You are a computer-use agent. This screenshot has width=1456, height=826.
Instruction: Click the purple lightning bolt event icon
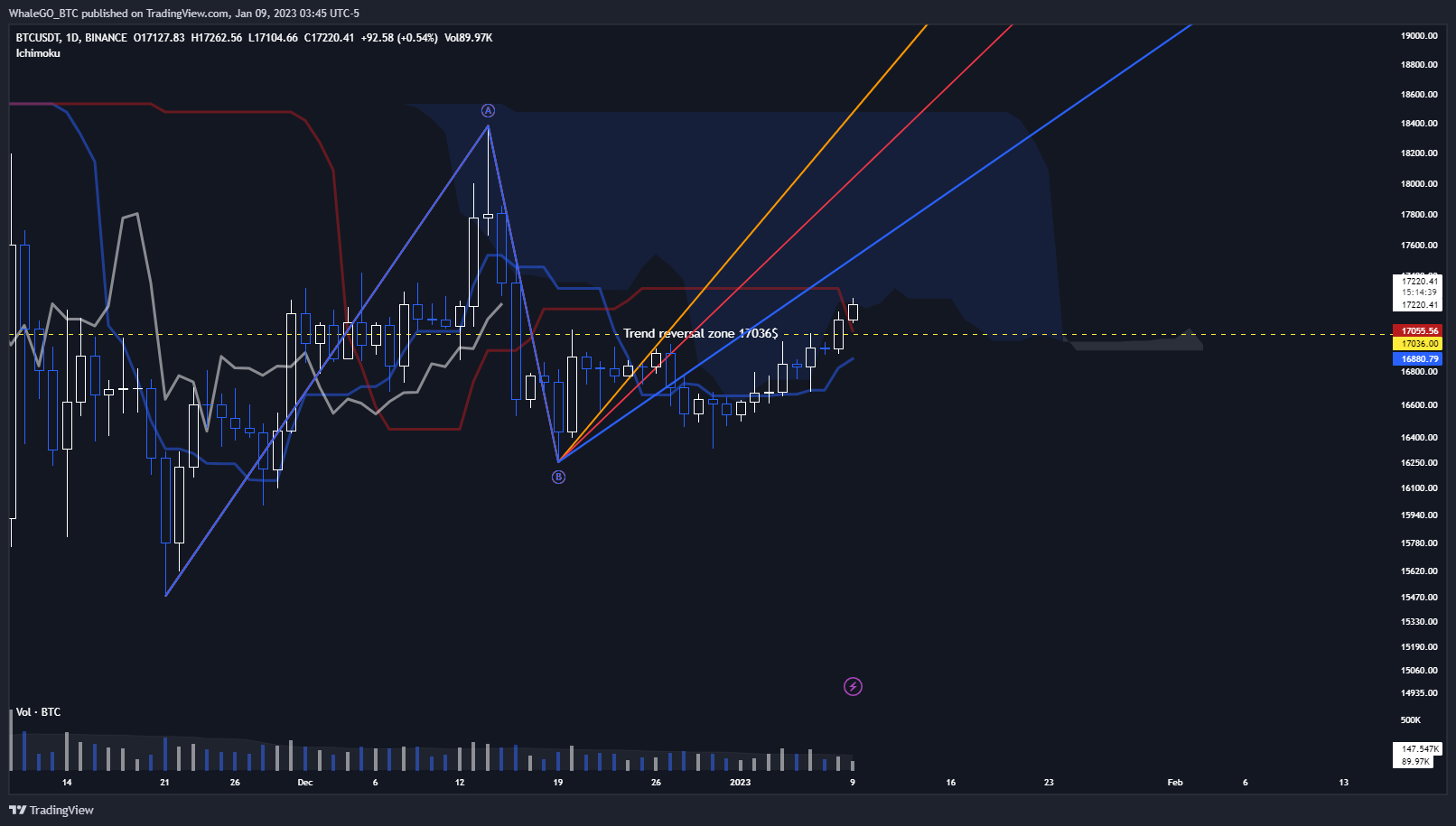coord(853,687)
